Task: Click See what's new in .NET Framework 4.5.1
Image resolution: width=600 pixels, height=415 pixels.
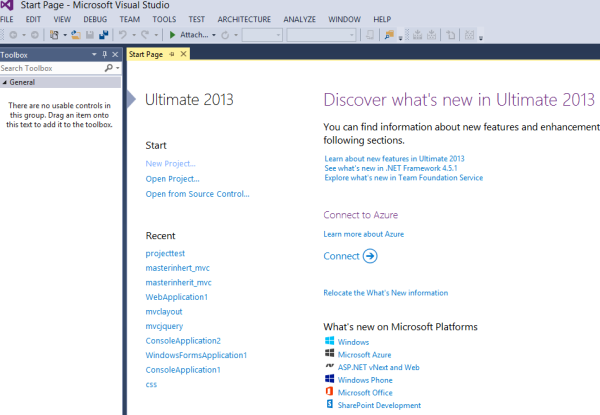Action: (391, 168)
